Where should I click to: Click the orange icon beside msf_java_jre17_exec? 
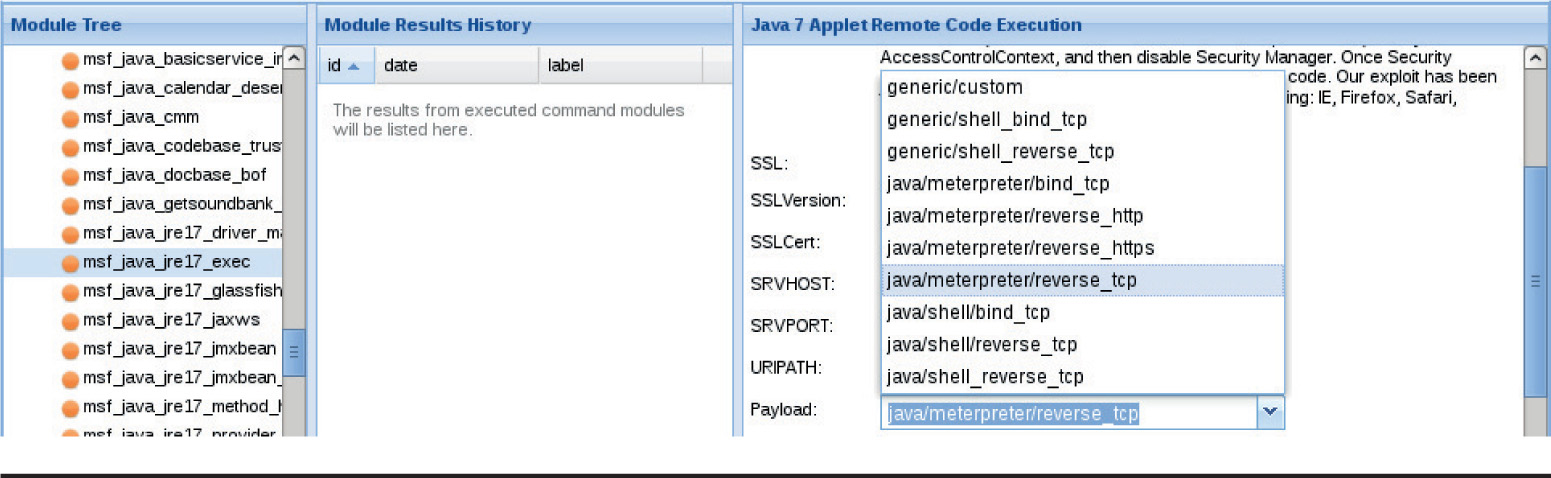(70, 263)
